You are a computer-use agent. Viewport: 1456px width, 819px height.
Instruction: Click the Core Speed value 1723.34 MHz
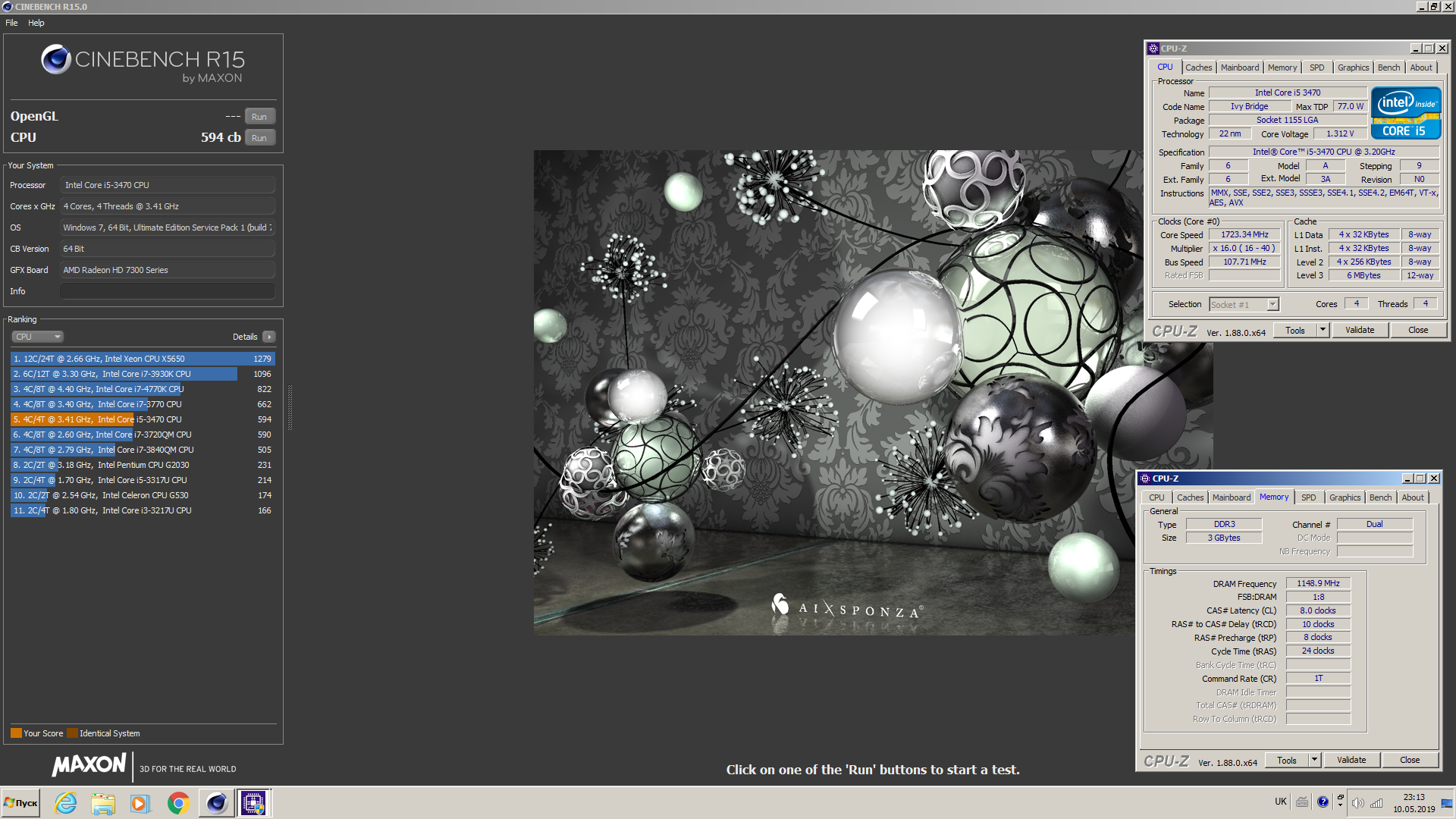[1244, 235]
